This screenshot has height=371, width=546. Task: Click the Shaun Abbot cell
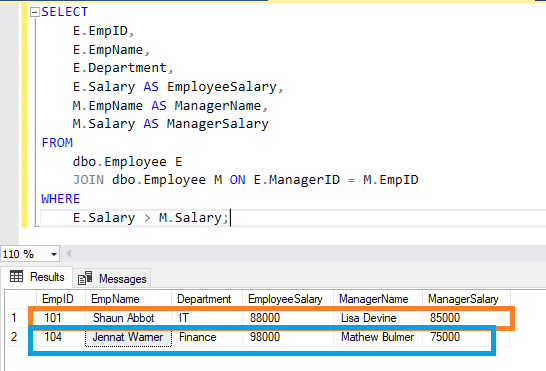128,318
